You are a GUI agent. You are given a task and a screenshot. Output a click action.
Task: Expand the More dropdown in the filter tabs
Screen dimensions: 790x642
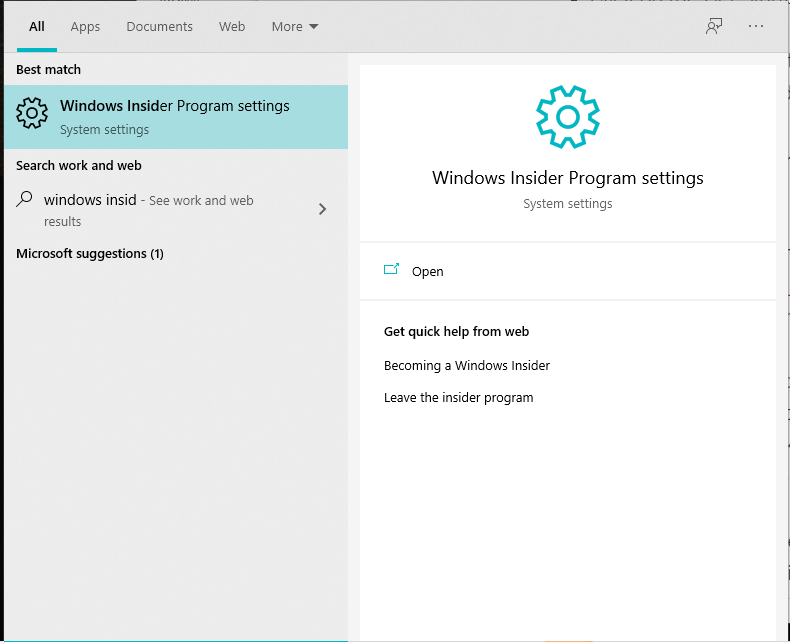[295, 27]
